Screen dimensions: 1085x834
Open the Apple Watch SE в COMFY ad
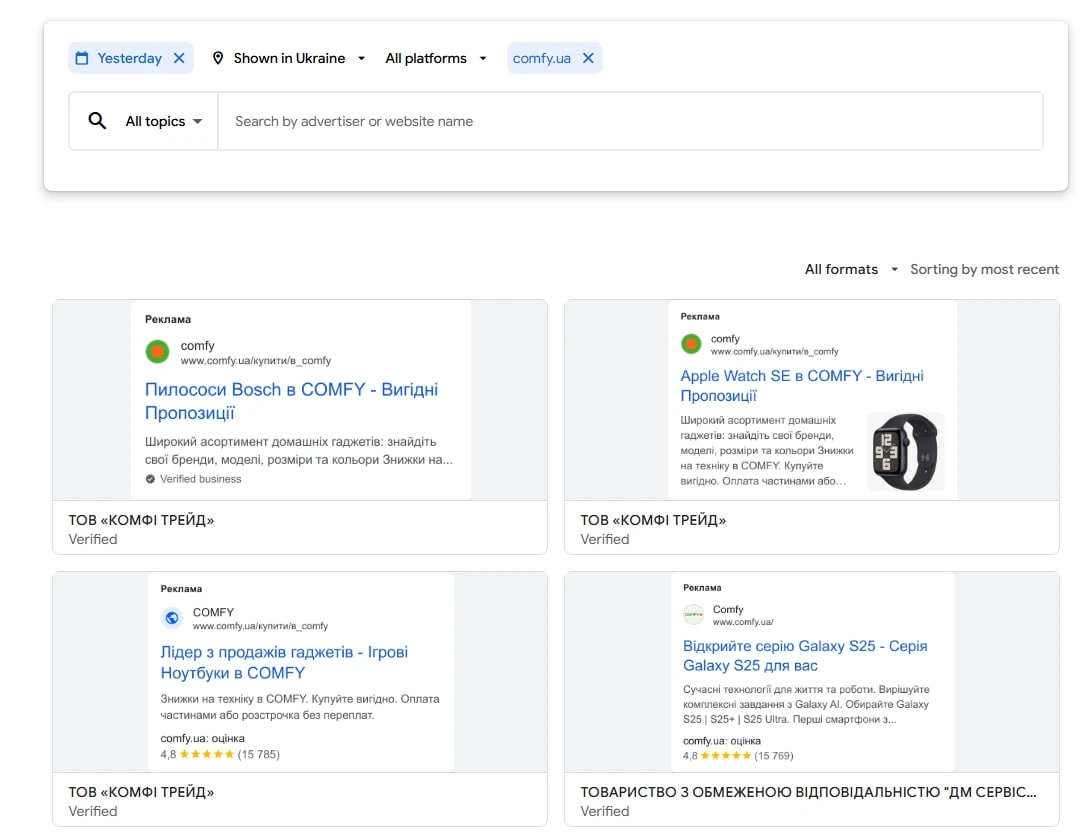(x=801, y=386)
